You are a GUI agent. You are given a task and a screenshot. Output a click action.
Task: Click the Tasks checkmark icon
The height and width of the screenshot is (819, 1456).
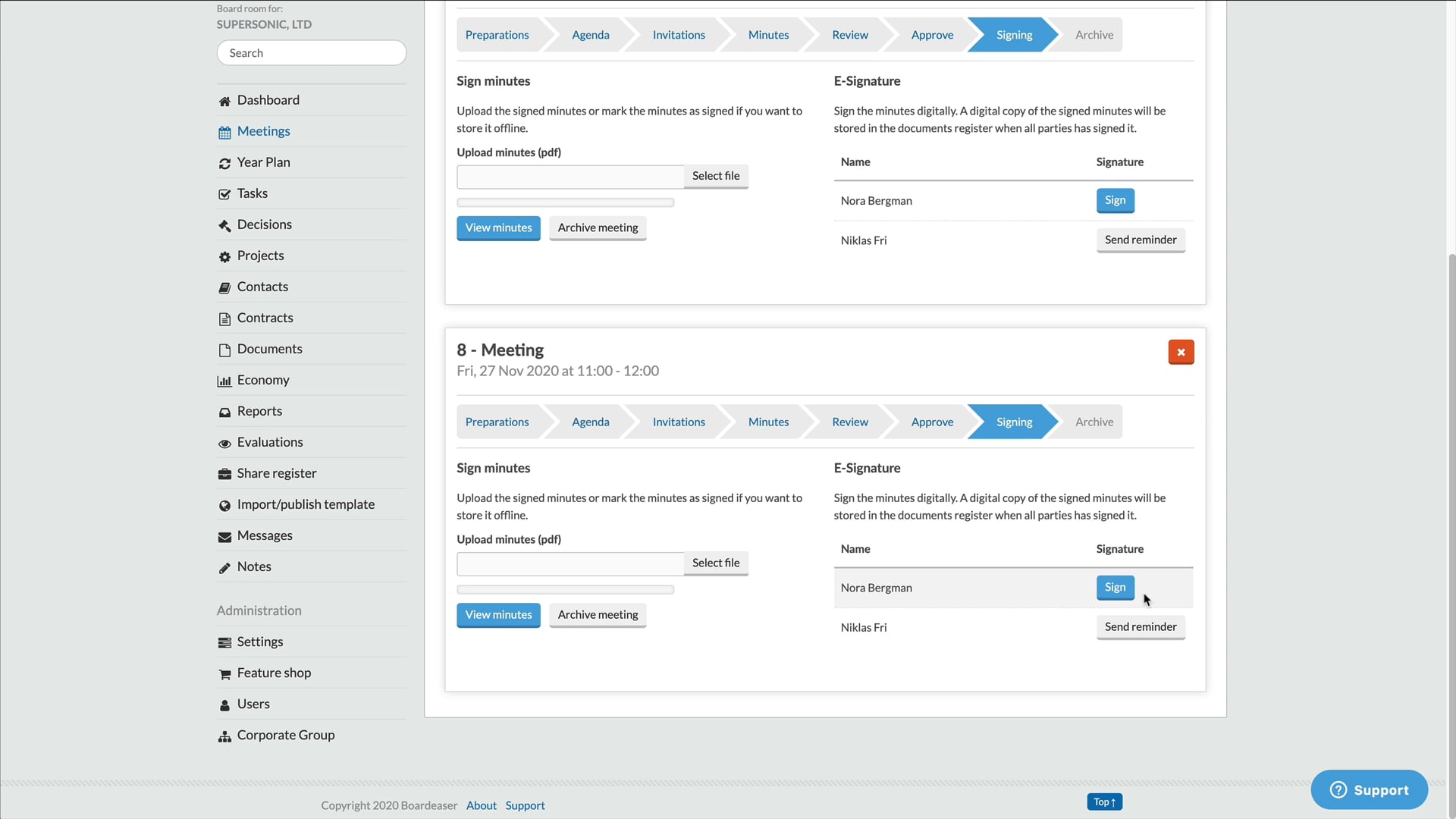[x=224, y=194]
